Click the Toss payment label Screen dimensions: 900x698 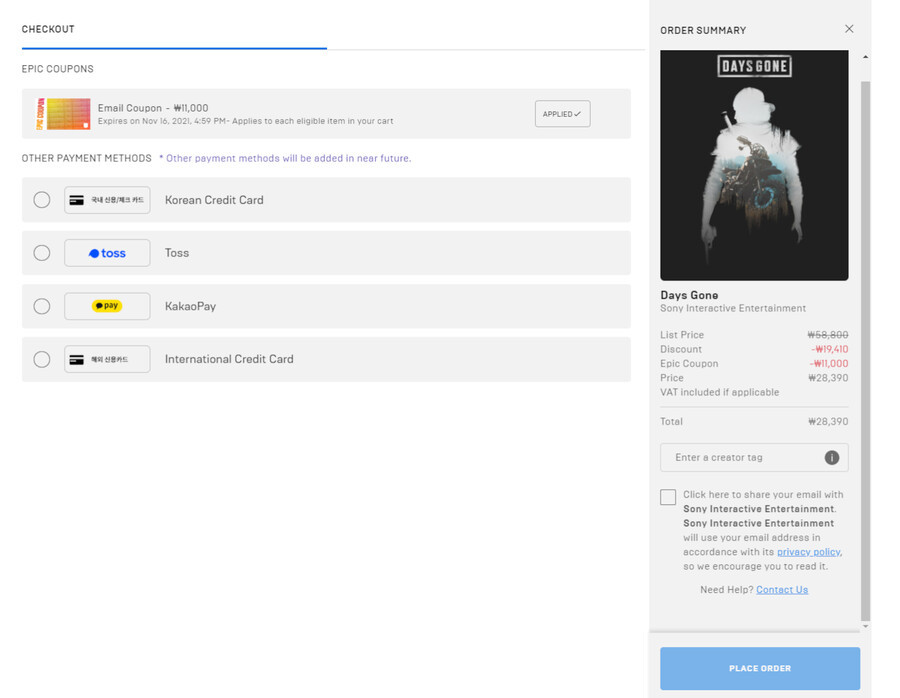click(x=177, y=253)
